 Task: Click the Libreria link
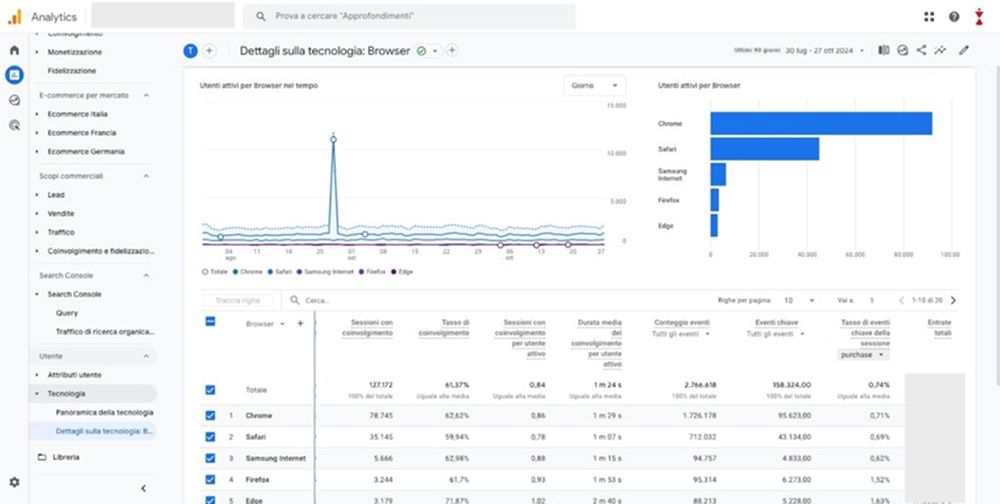[x=65, y=457]
